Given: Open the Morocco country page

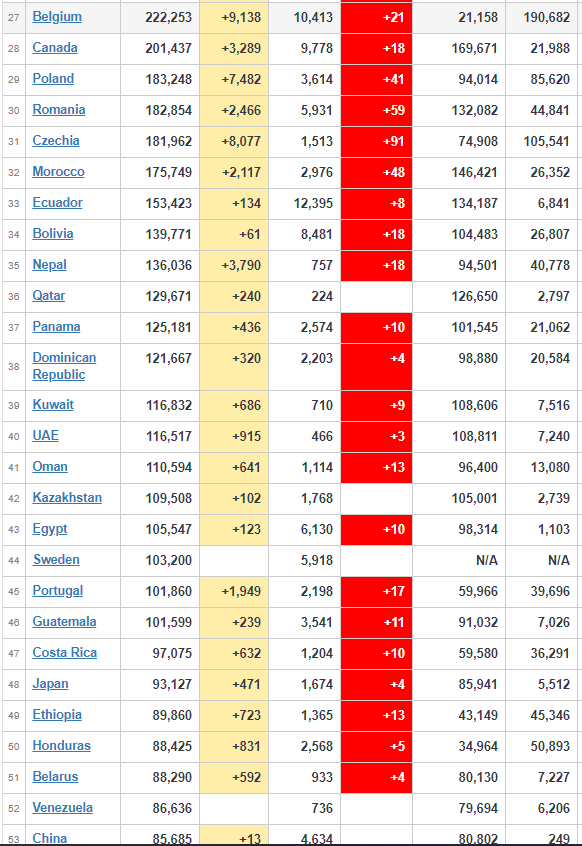Looking at the screenshot, I should [x=58, y=172].
